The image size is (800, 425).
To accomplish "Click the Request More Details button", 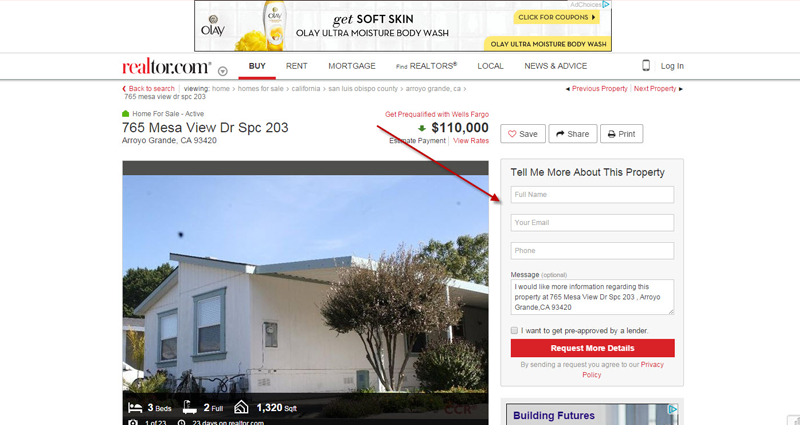I will [x=592, y=348].
